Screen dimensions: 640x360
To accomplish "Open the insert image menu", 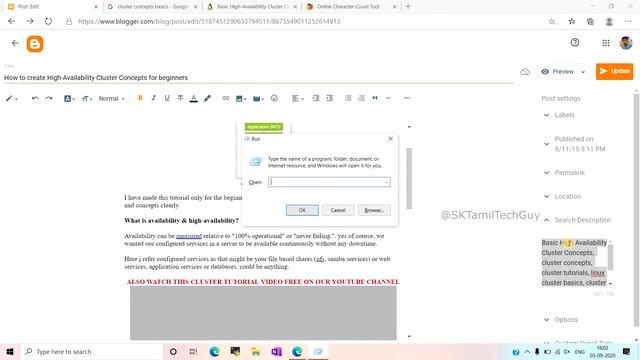I will [240, 98].
